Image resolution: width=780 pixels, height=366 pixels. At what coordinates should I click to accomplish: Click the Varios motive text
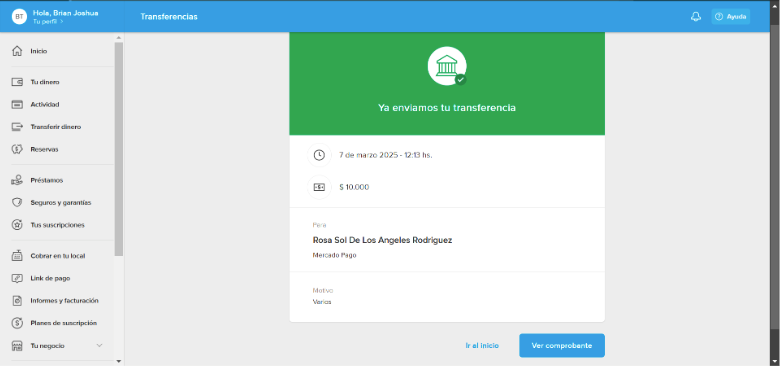tap(322, 301)
